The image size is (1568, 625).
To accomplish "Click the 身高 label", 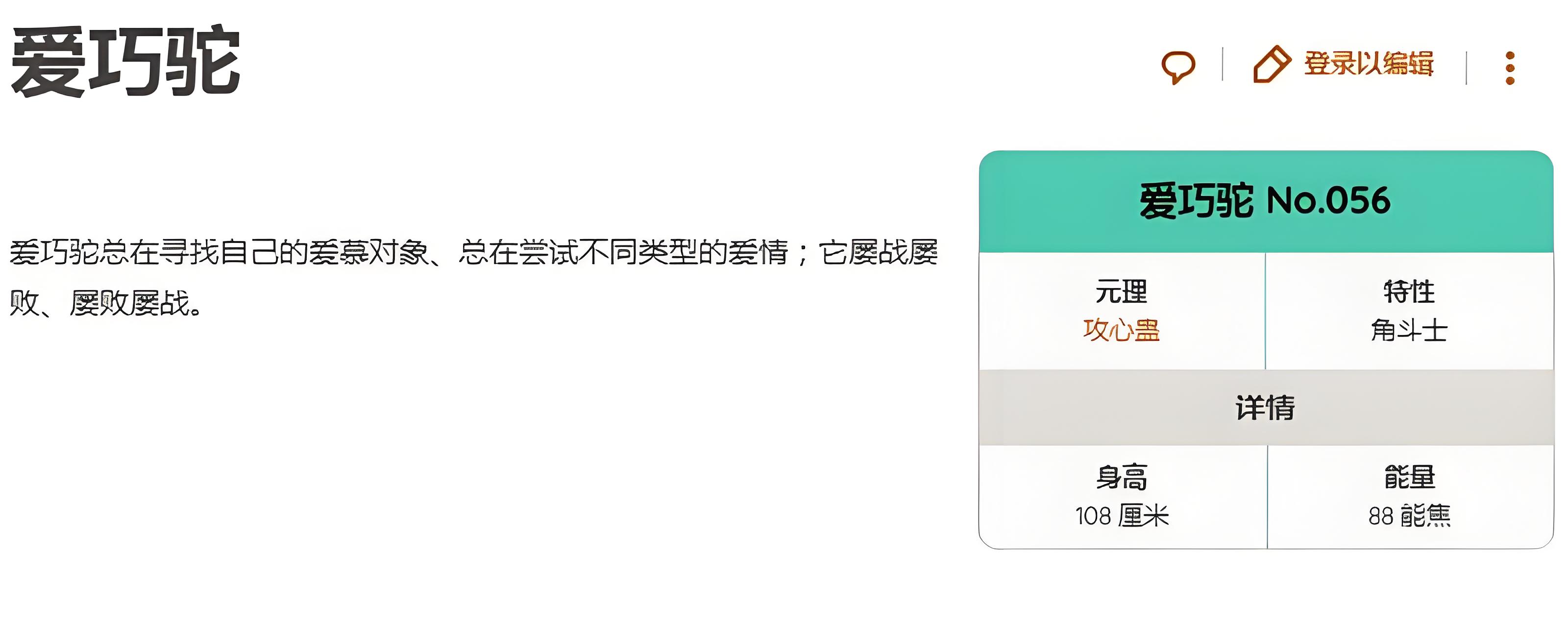I will 1121,477.
